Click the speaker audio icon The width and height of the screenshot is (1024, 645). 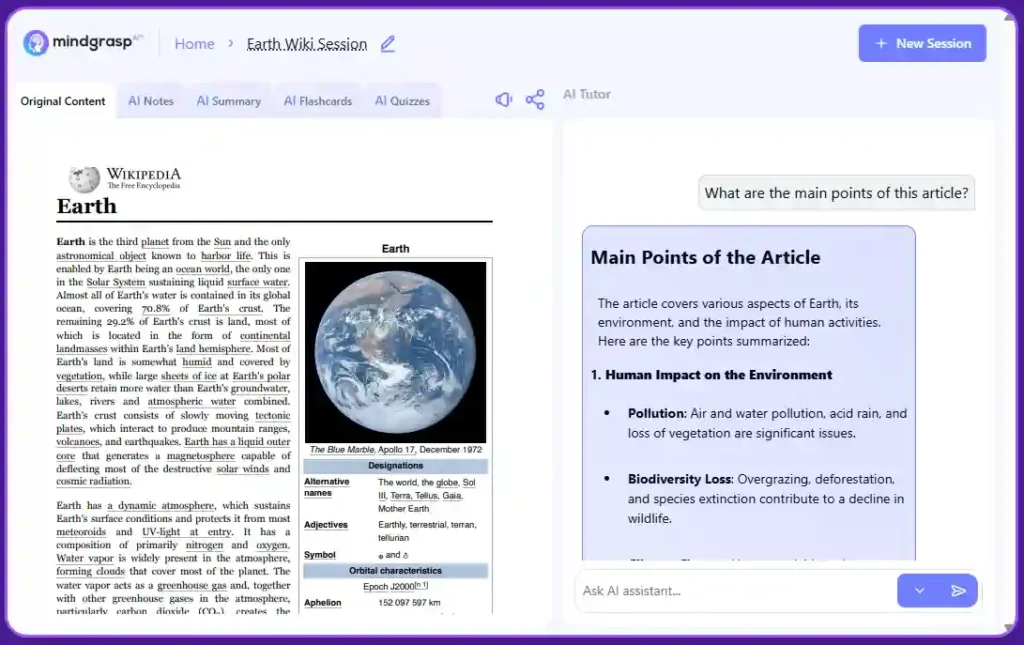point(504,99)
